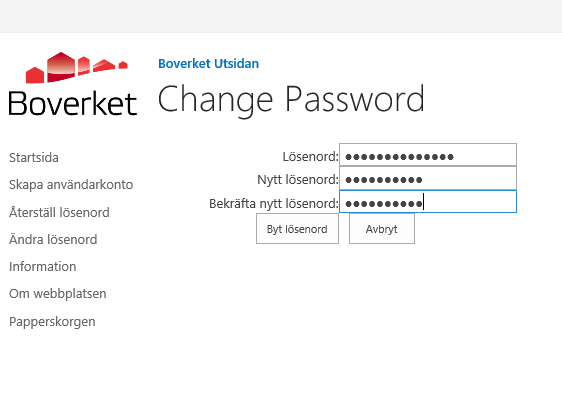Click the Bekräfta nytt lösenord: label

pos(274,204)
